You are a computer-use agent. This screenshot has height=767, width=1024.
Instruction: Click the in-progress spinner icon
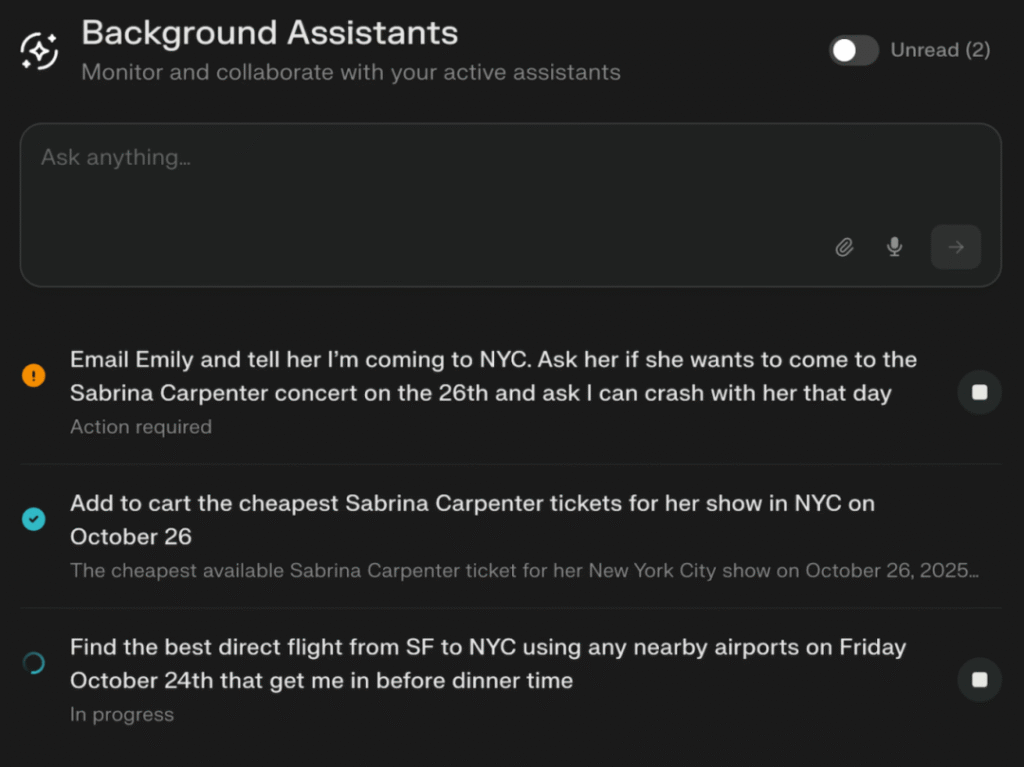[34, 663]
